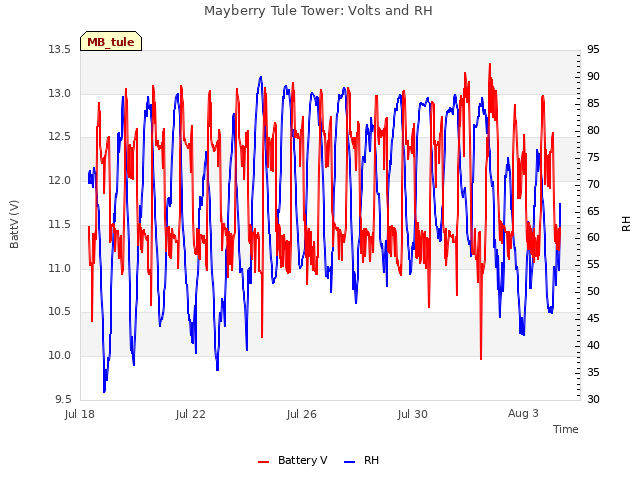Click the 45 right axis tick label
The width and height of the screenshot is (640, 480).
coord(593,319)
